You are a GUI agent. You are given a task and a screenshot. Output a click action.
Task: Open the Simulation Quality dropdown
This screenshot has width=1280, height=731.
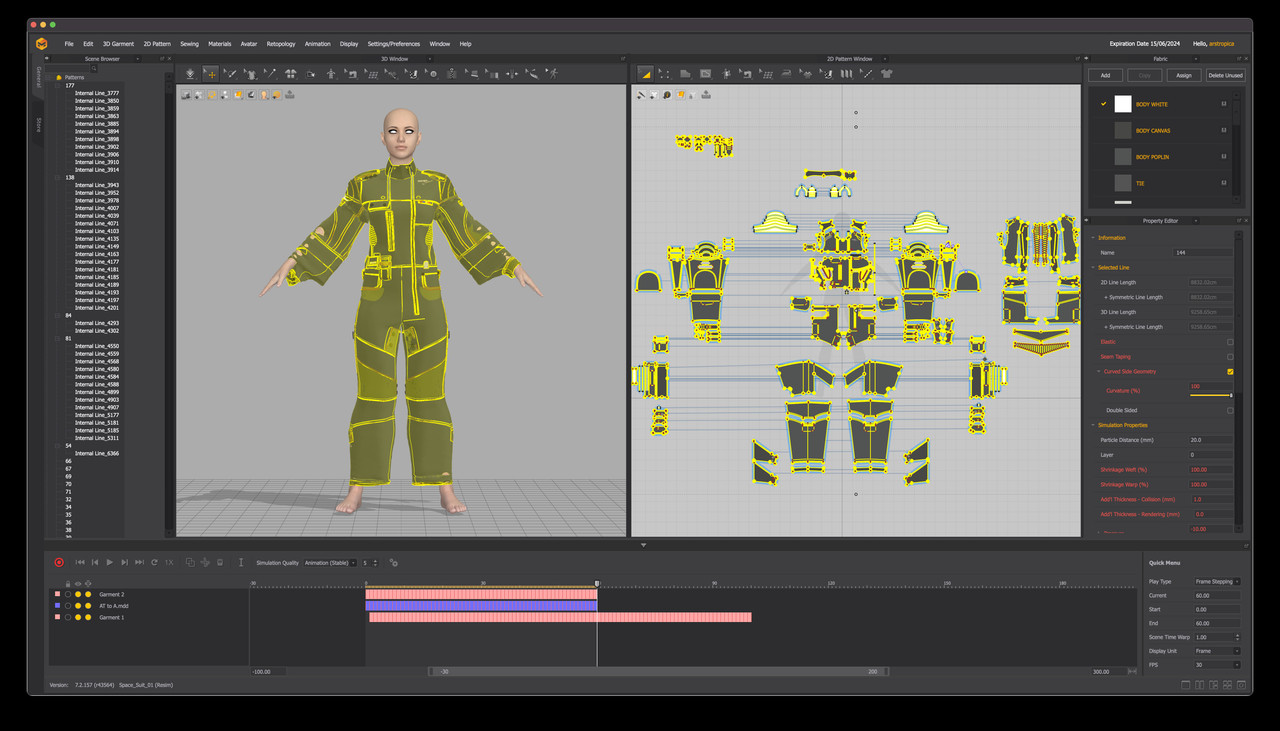(x=330, y=563)
